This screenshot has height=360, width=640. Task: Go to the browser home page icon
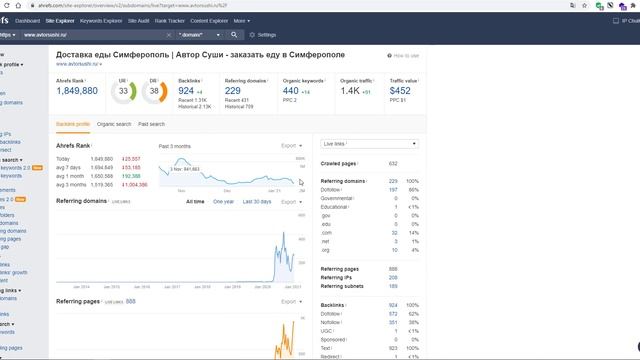click(x=18, y=6)
